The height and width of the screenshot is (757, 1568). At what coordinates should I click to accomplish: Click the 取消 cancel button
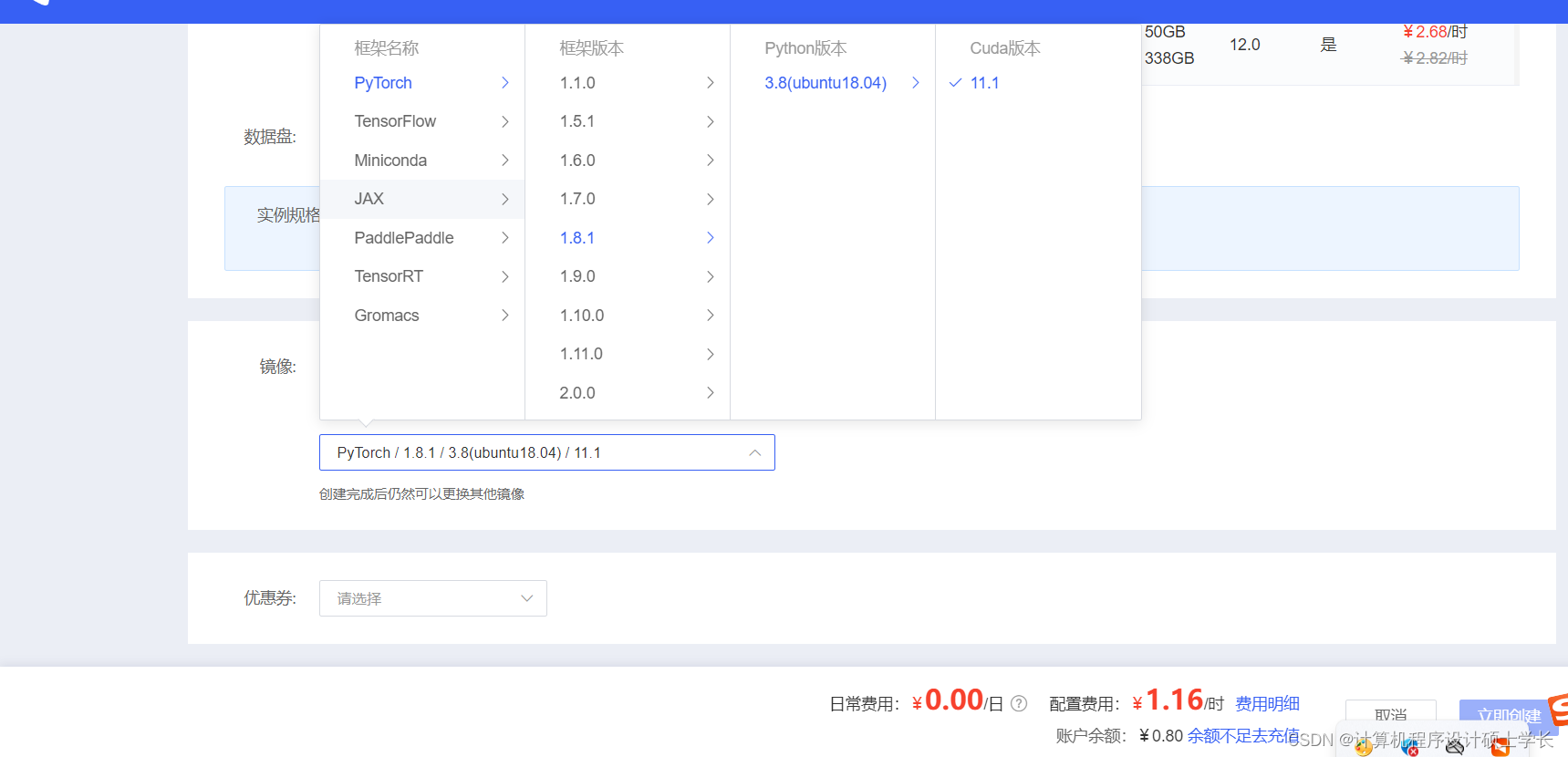click(1391, 716)
